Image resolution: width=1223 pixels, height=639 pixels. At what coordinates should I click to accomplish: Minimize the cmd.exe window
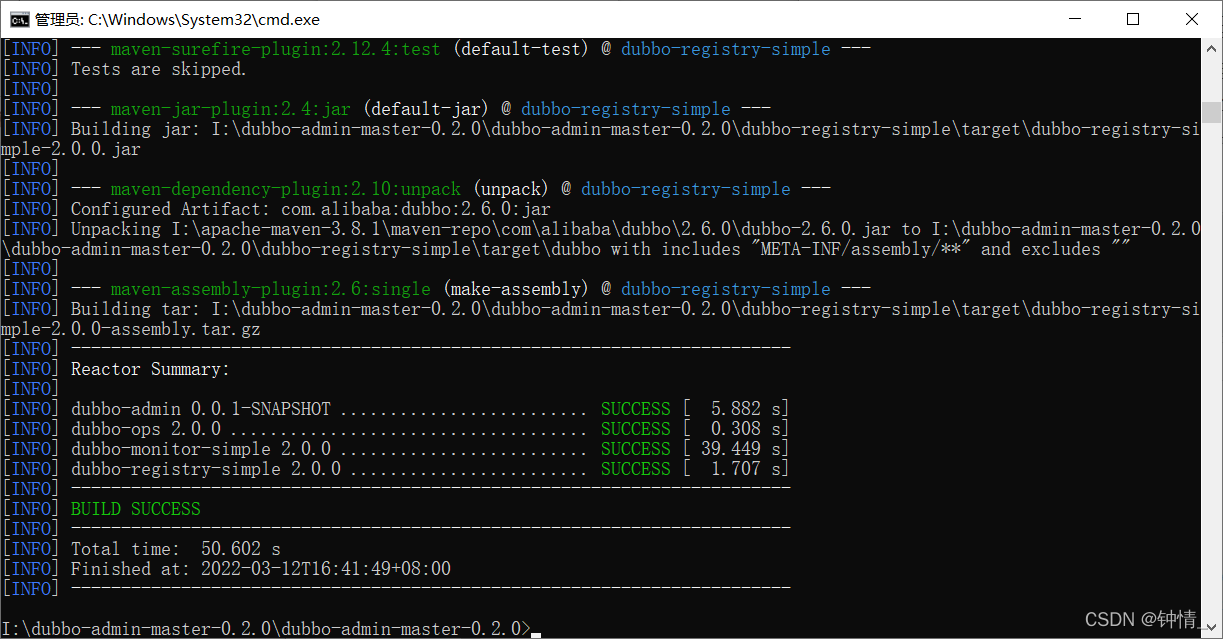point(1075,19)
